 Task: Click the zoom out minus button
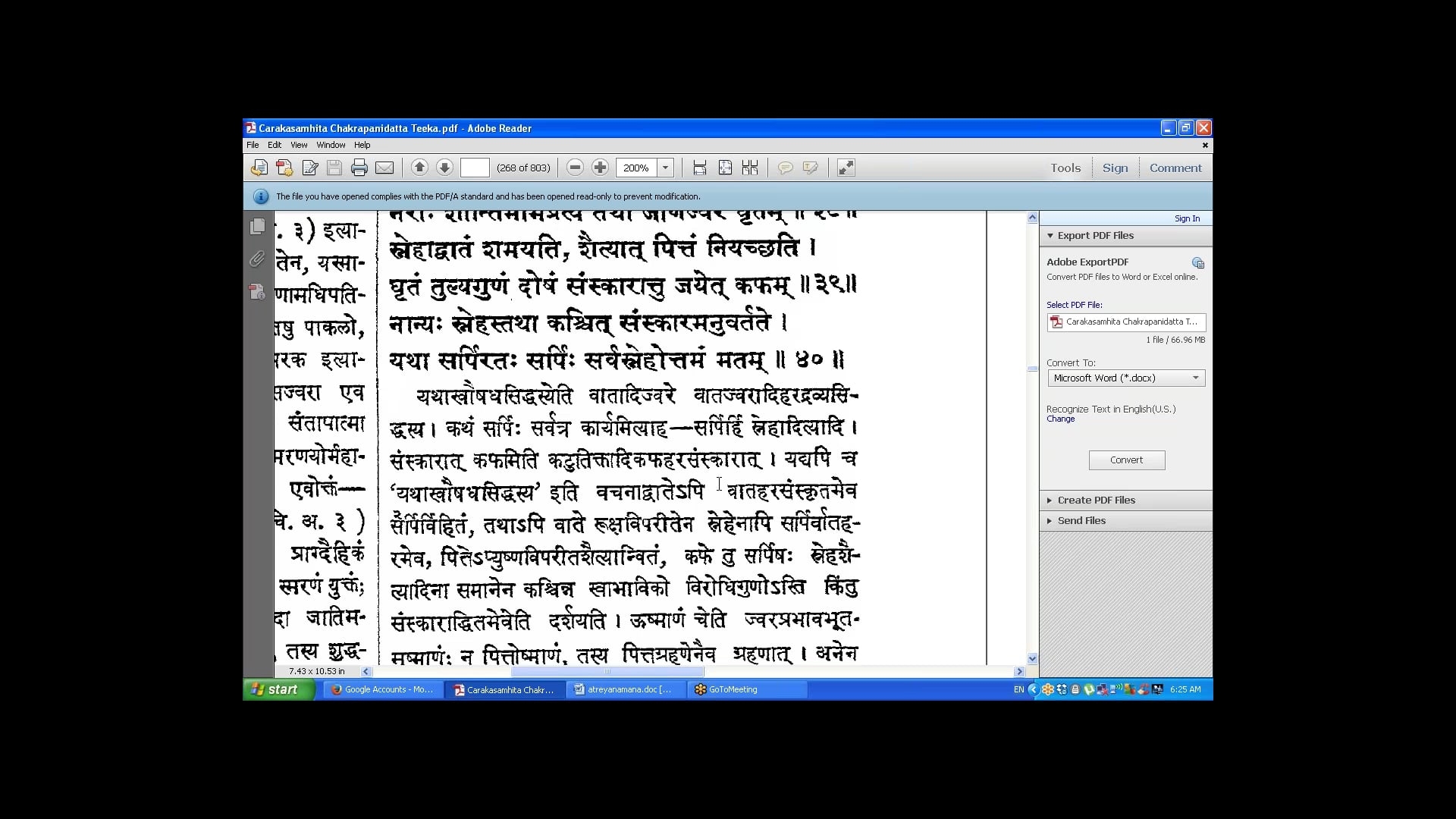575,168
